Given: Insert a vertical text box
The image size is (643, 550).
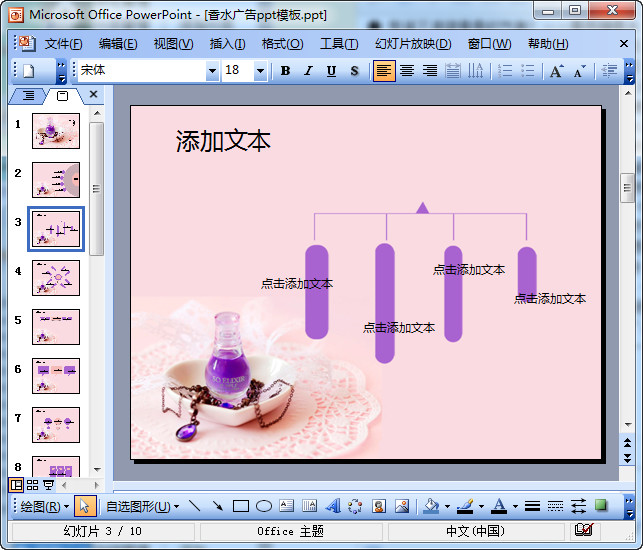Looking at the screenshot, I should [310, 506].
